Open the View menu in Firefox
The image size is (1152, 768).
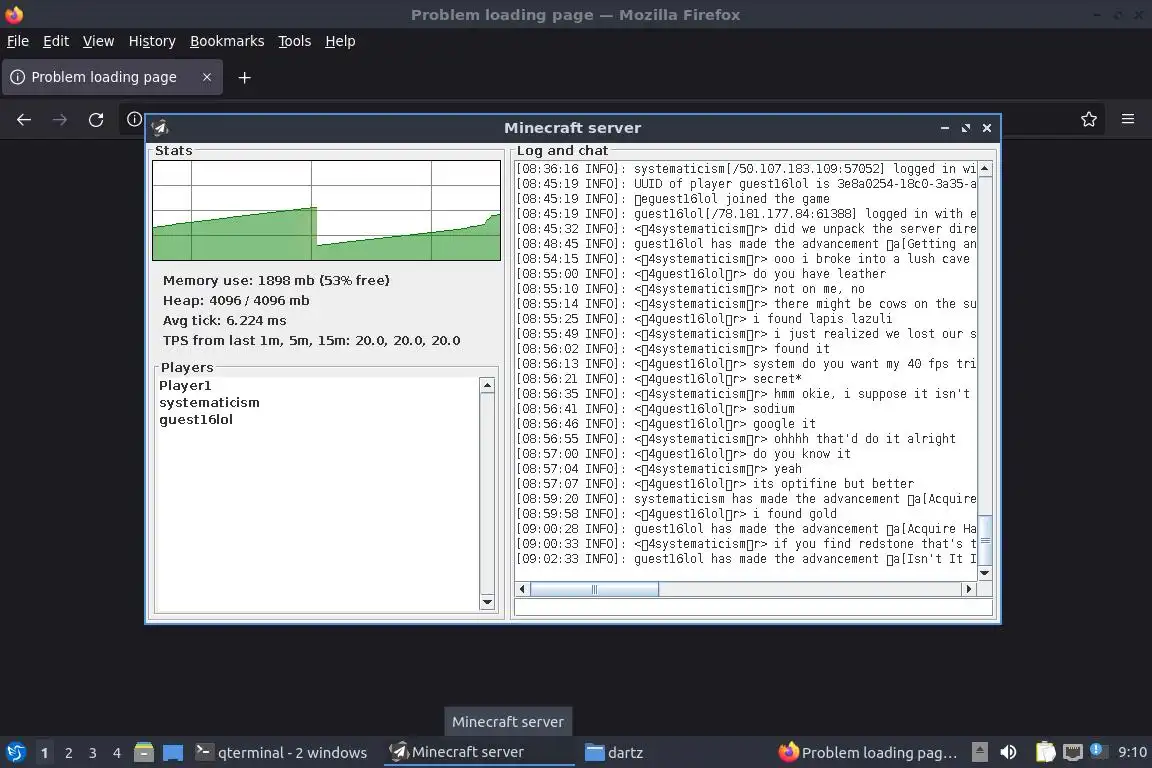(x=98, y=41)
